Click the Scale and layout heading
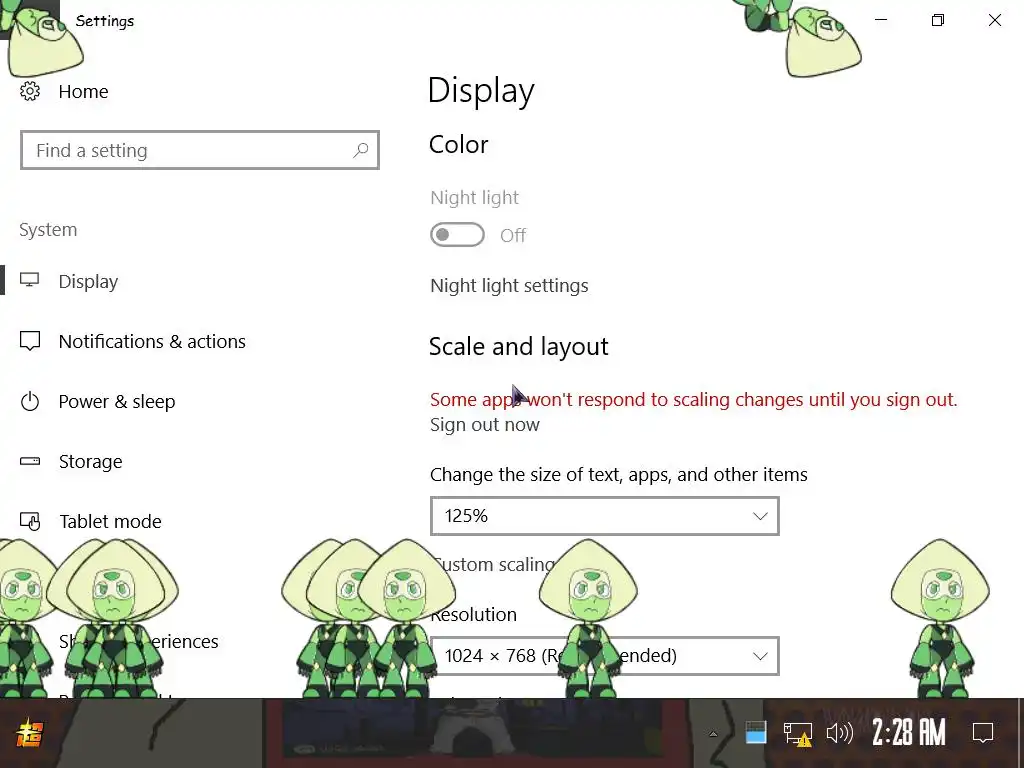Viewport: 1024px width, 768px height. (519, 346)
